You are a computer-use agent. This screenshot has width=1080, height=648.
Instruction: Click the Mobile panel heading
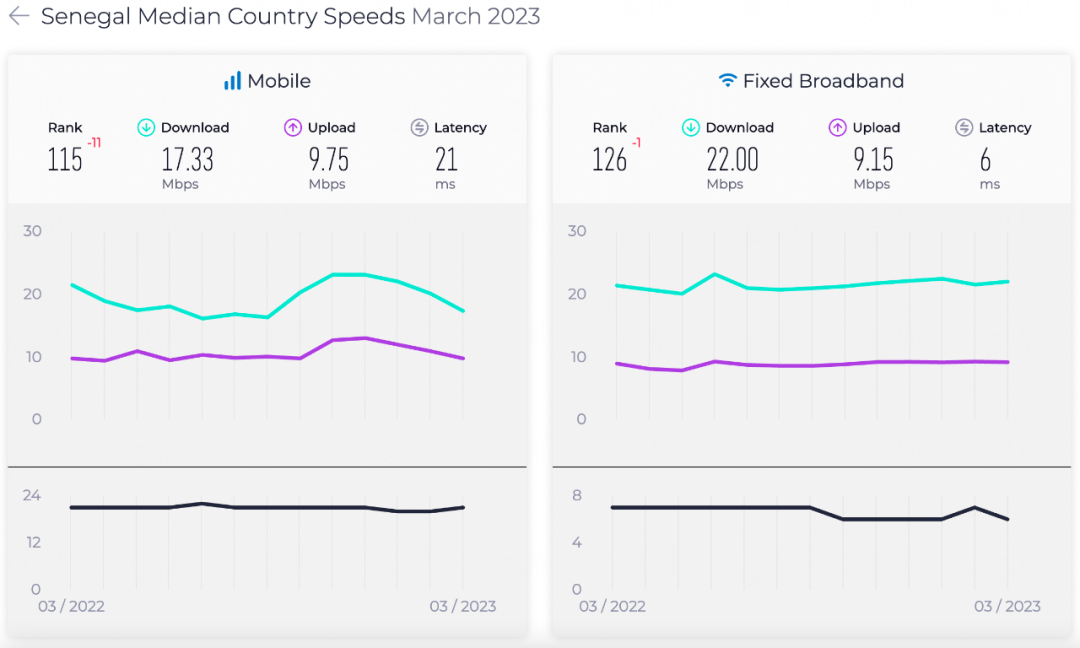click(x=279, y=81)
